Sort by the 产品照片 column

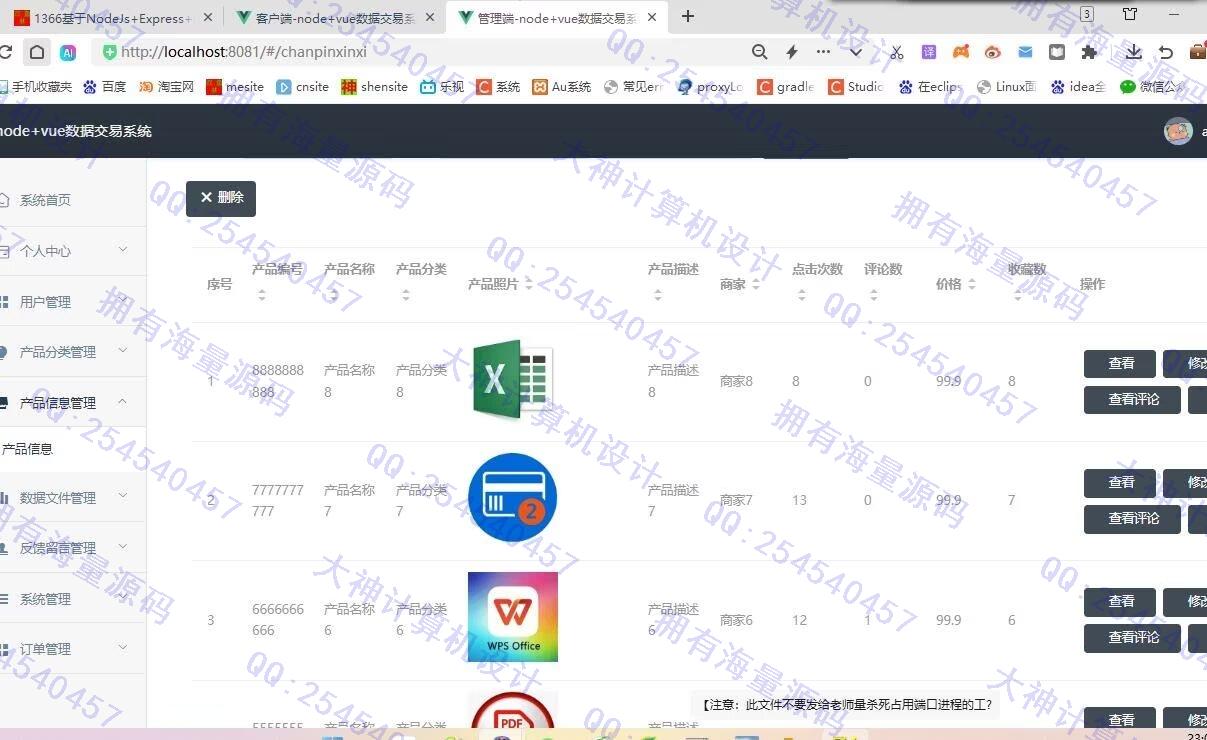coord(528,285)
